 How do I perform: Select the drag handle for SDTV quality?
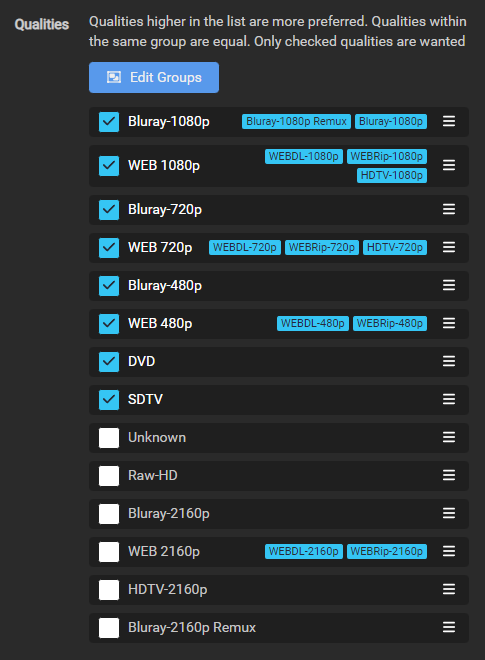[449, 399]
